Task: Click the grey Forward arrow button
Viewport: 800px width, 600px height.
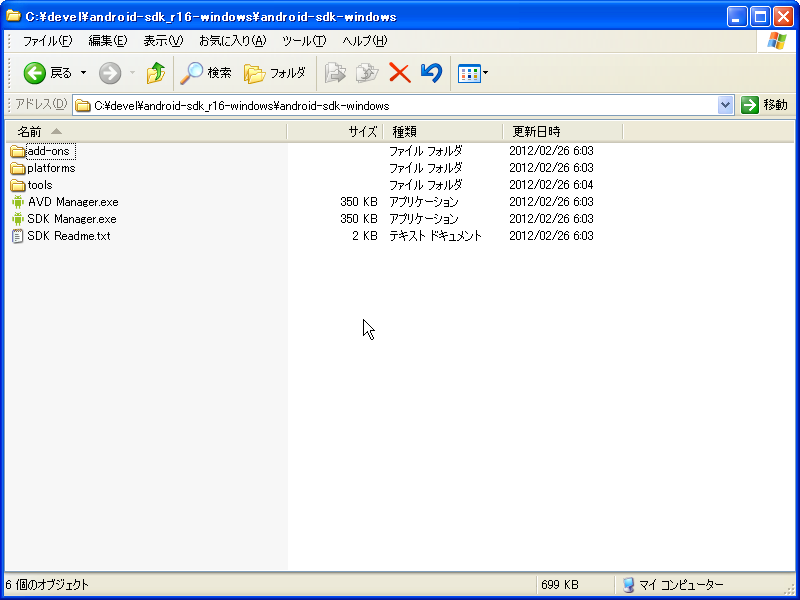Action: click(x=110, y=73)
